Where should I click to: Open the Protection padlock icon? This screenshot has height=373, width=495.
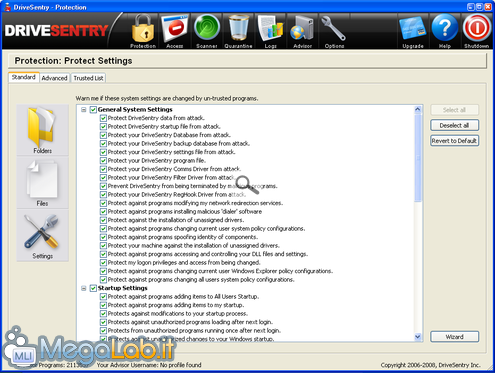tap(143, 31)
